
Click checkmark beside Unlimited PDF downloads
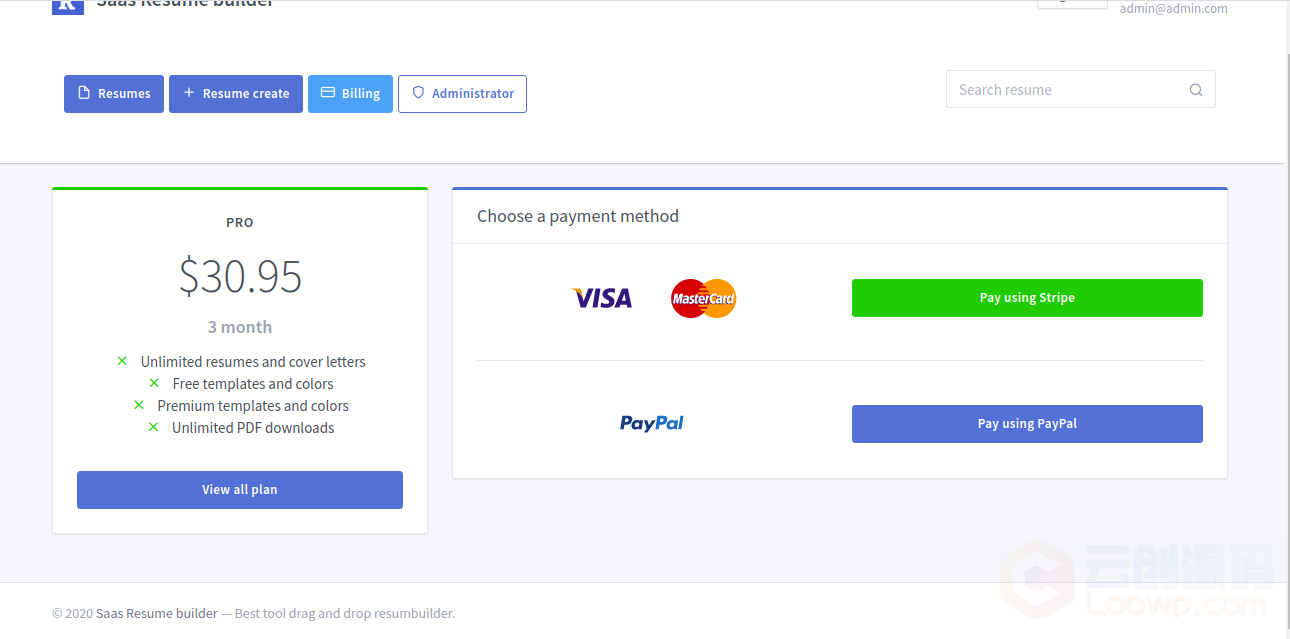(x=153, y=427)
